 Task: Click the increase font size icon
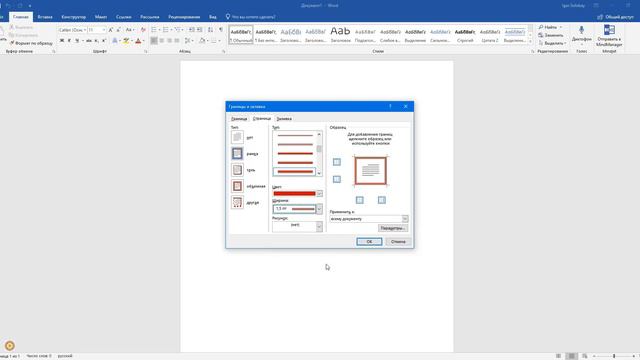click(x=111, y=30)
